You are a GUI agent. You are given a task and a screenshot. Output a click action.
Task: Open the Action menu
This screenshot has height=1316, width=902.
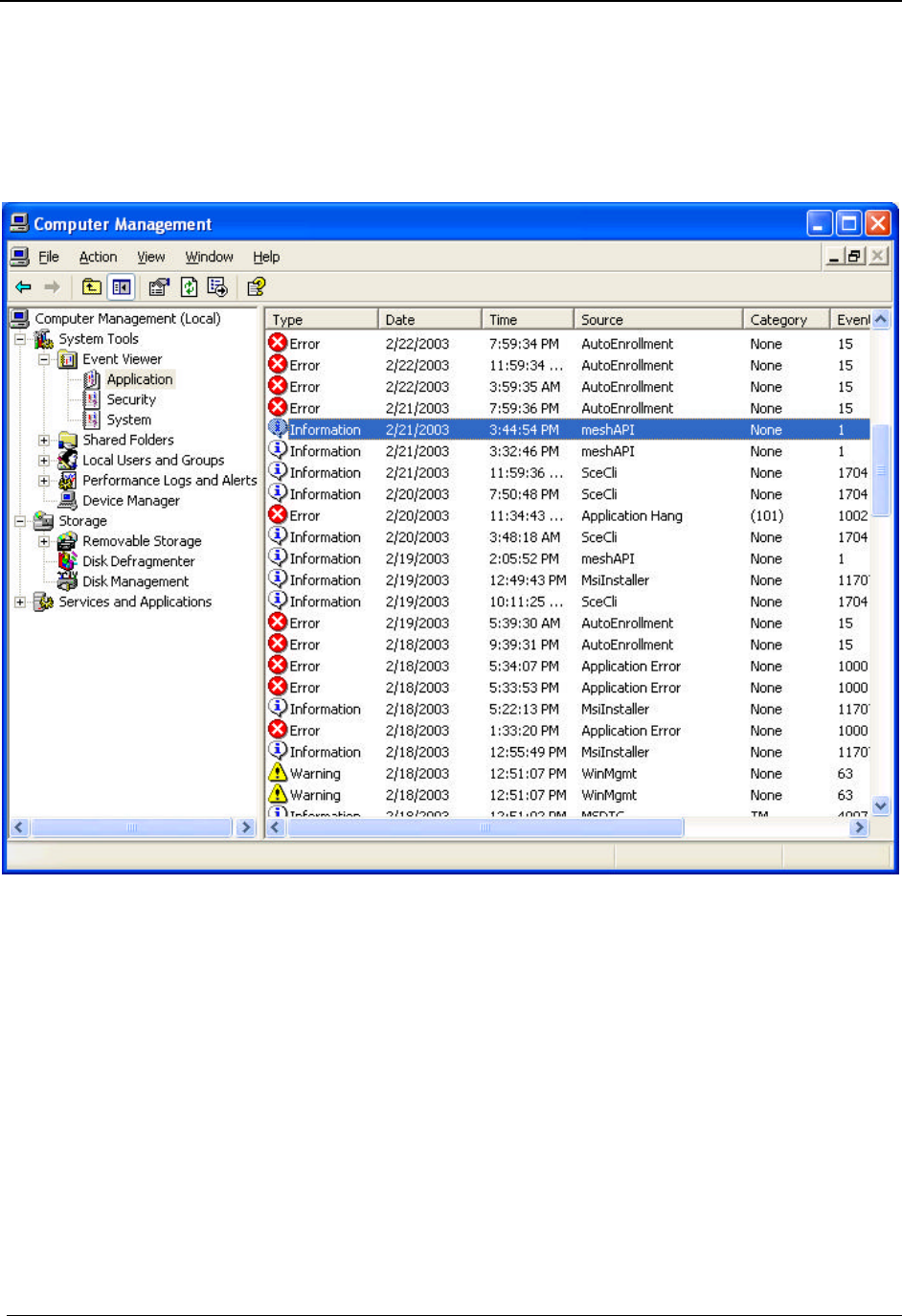pyautogui.click(x=98, y=257)
